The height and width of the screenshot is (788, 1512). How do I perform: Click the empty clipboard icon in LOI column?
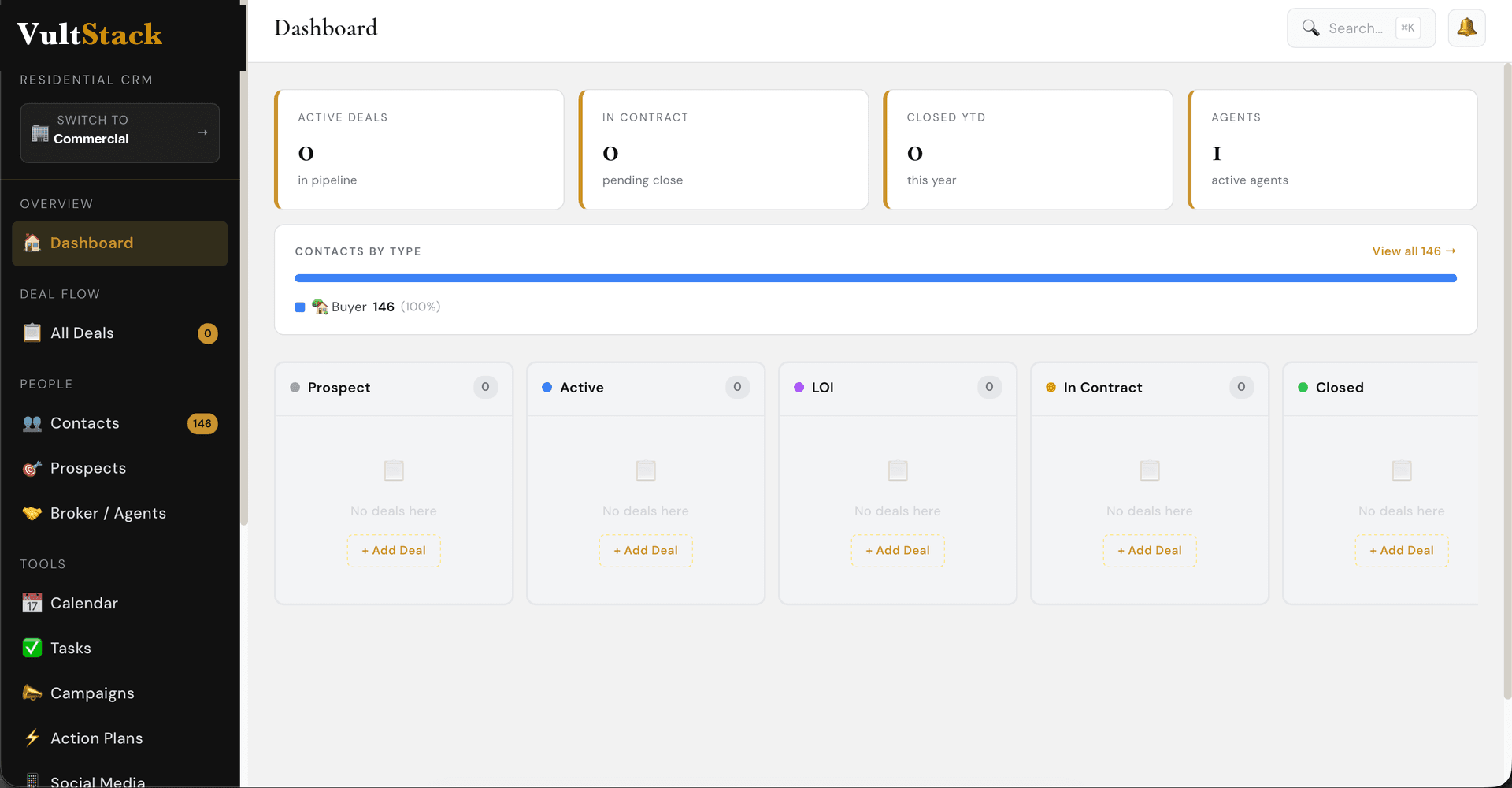[x=898, y=471]
